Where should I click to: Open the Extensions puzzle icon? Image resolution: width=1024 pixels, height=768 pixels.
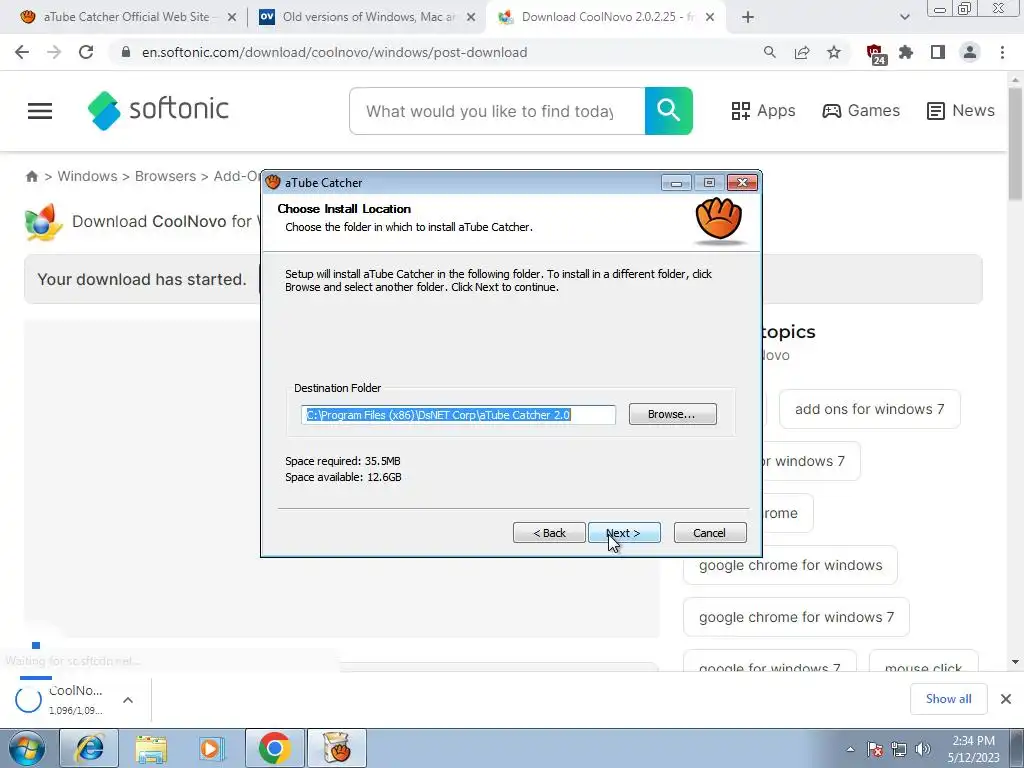(906, 52)
